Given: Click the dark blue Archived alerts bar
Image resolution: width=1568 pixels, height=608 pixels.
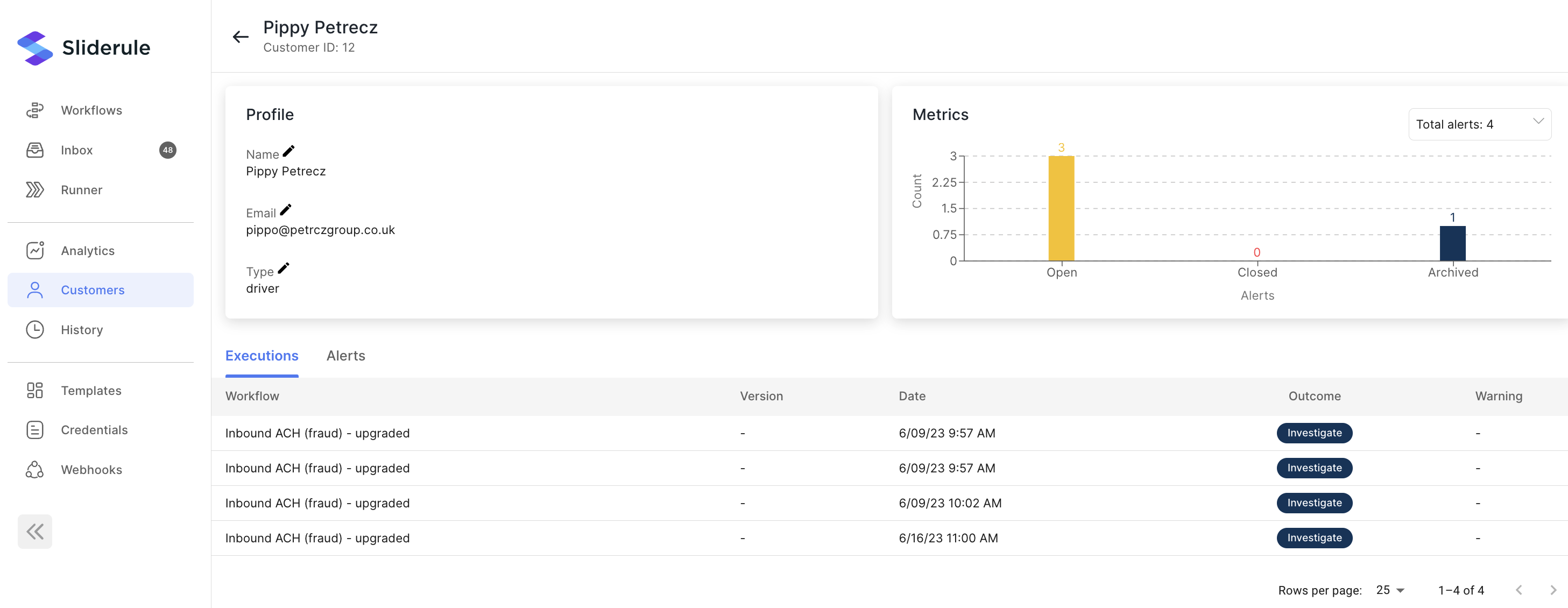Looking at the screenshot, I should [1452, 243].
